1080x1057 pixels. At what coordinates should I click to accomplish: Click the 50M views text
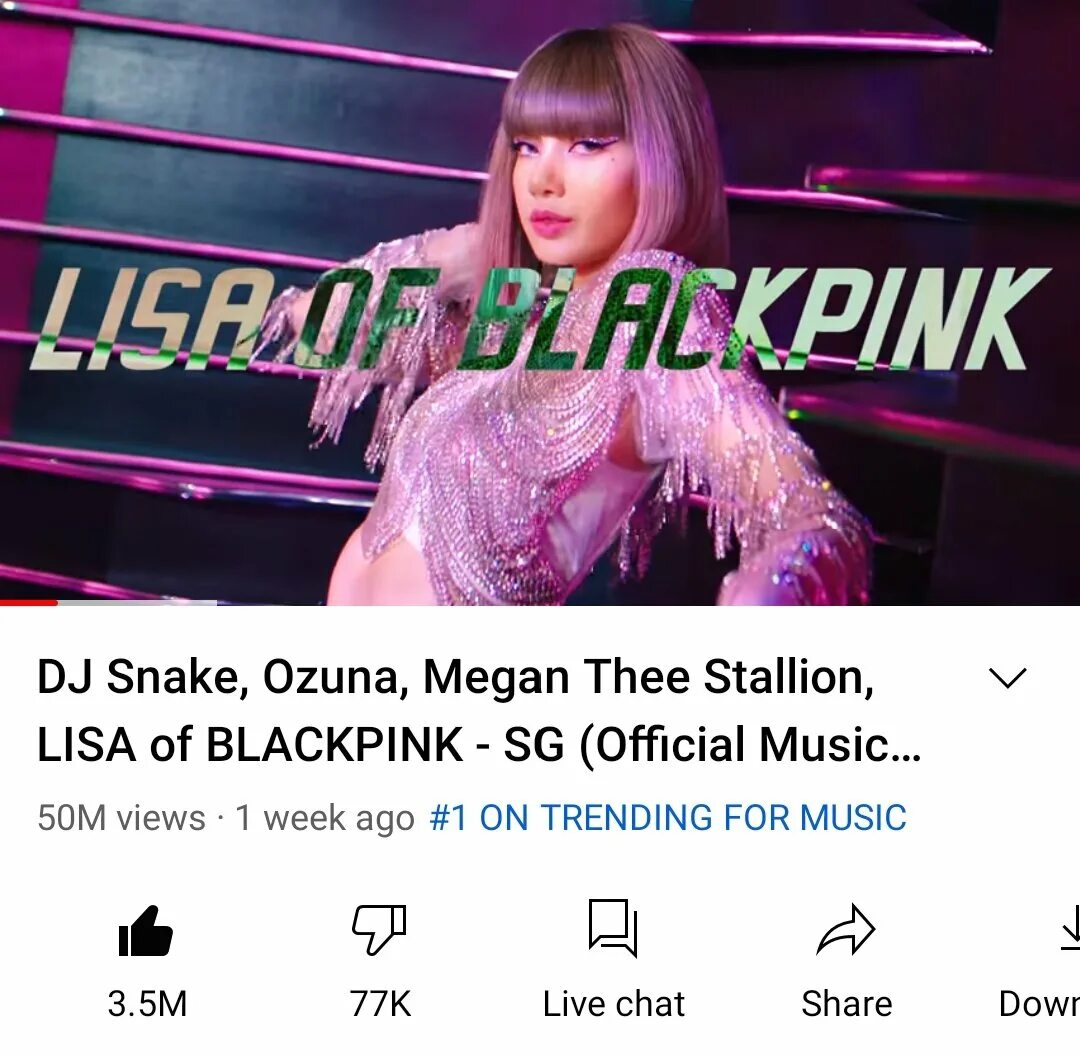tap(121, 818)
